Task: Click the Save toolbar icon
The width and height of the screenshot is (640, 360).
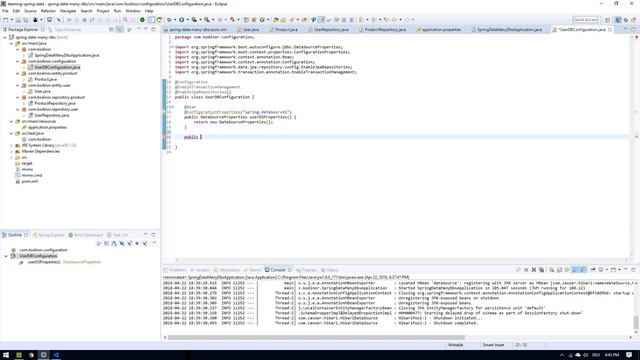Action: pos(18,20)
